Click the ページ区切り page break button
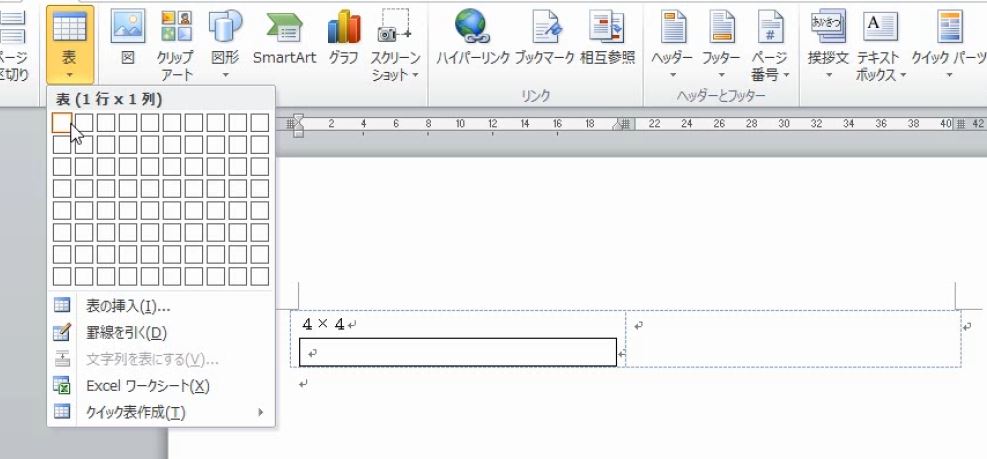The width and height of the screenshot is (987, 459). point(14,45)
